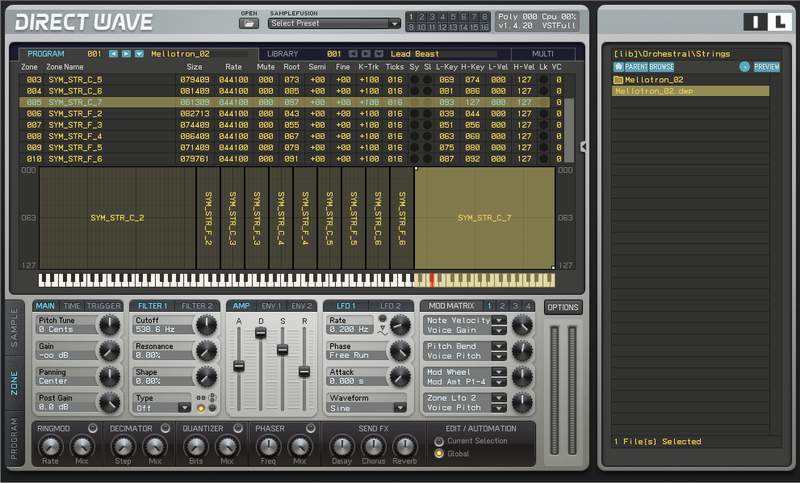Turn the Pitch Tune knob
This screenshot has height=483, width=800.
click(110, 325)
